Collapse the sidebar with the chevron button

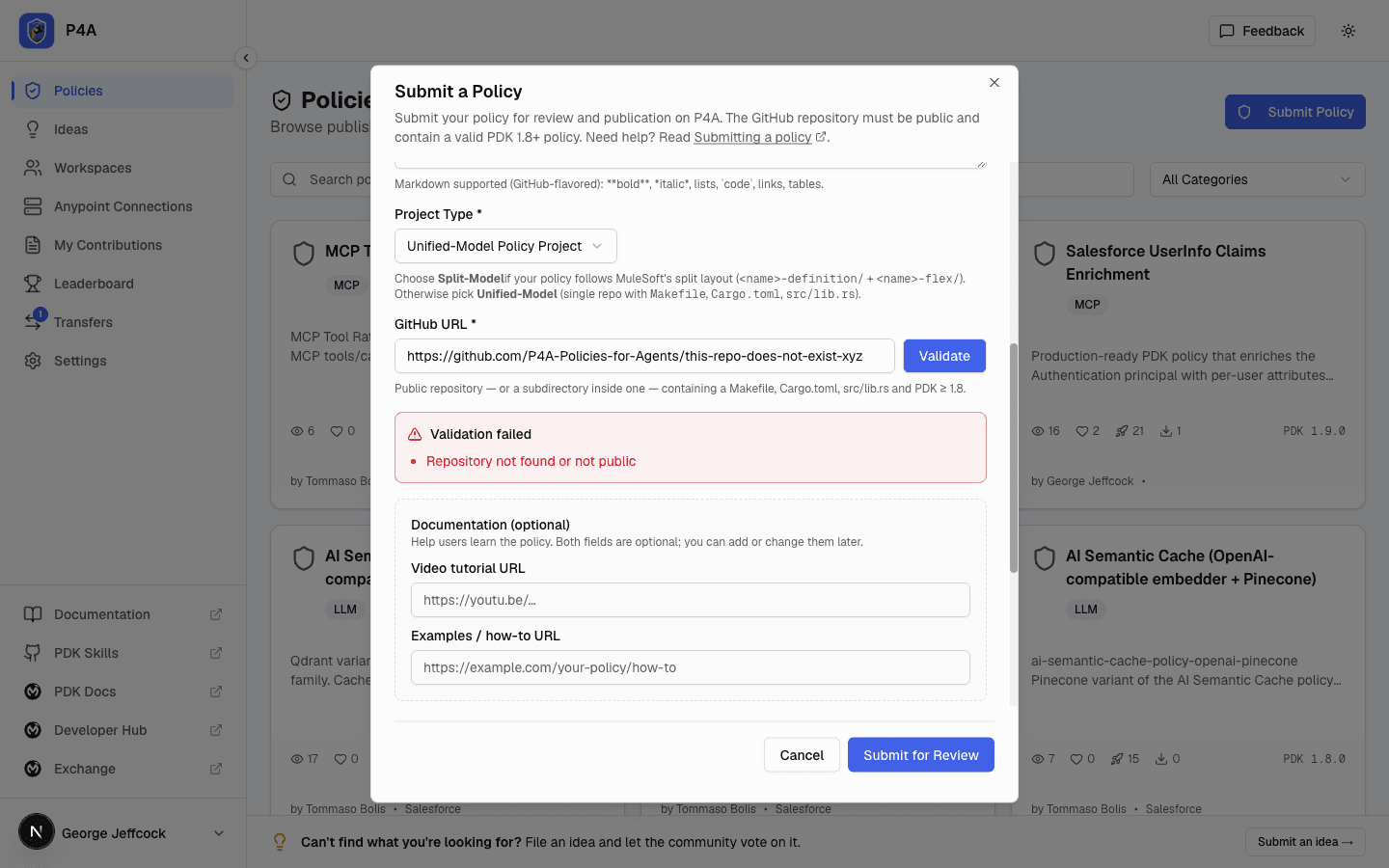point(246,58)
